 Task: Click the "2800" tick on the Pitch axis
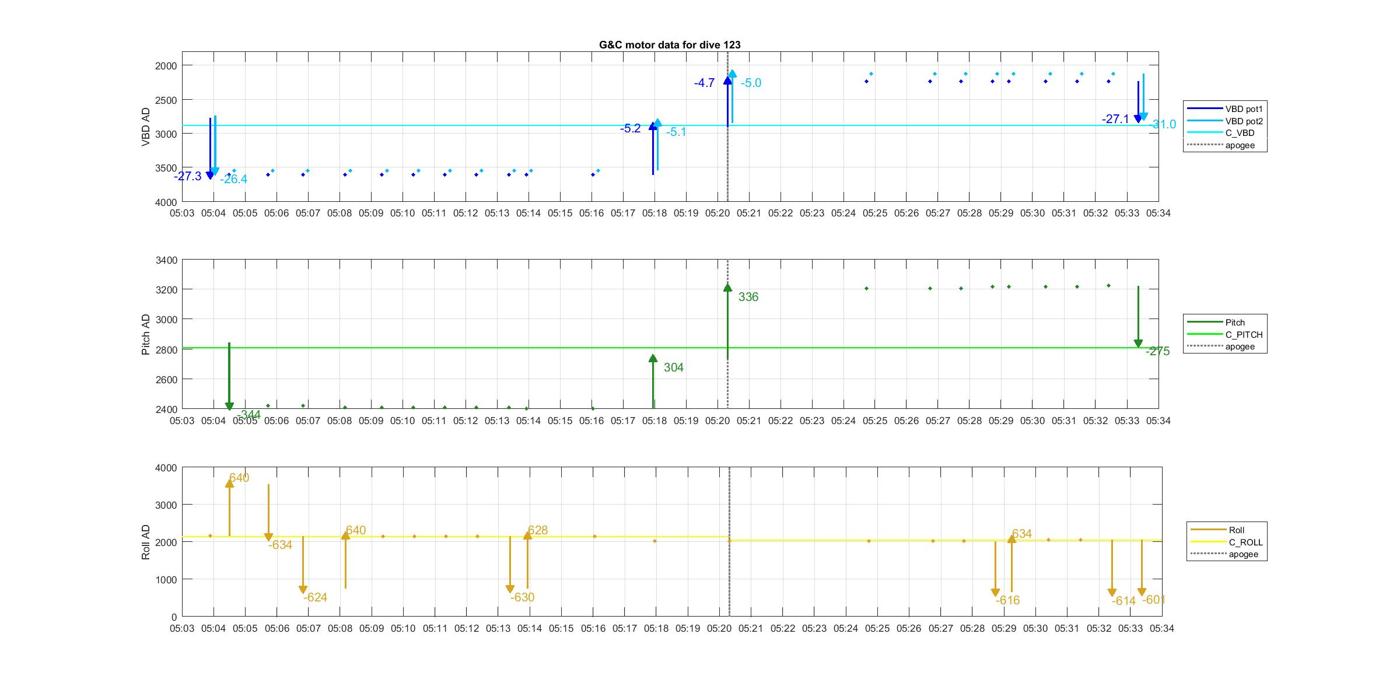coord(166,350)
